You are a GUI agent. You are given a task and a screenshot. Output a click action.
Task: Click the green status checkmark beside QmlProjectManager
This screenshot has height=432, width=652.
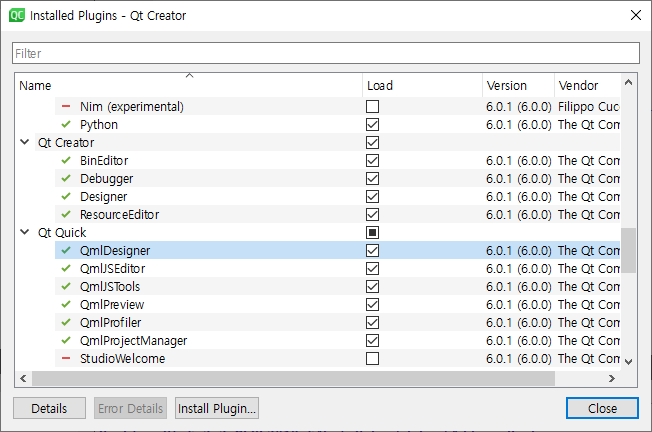pos(66,341)
